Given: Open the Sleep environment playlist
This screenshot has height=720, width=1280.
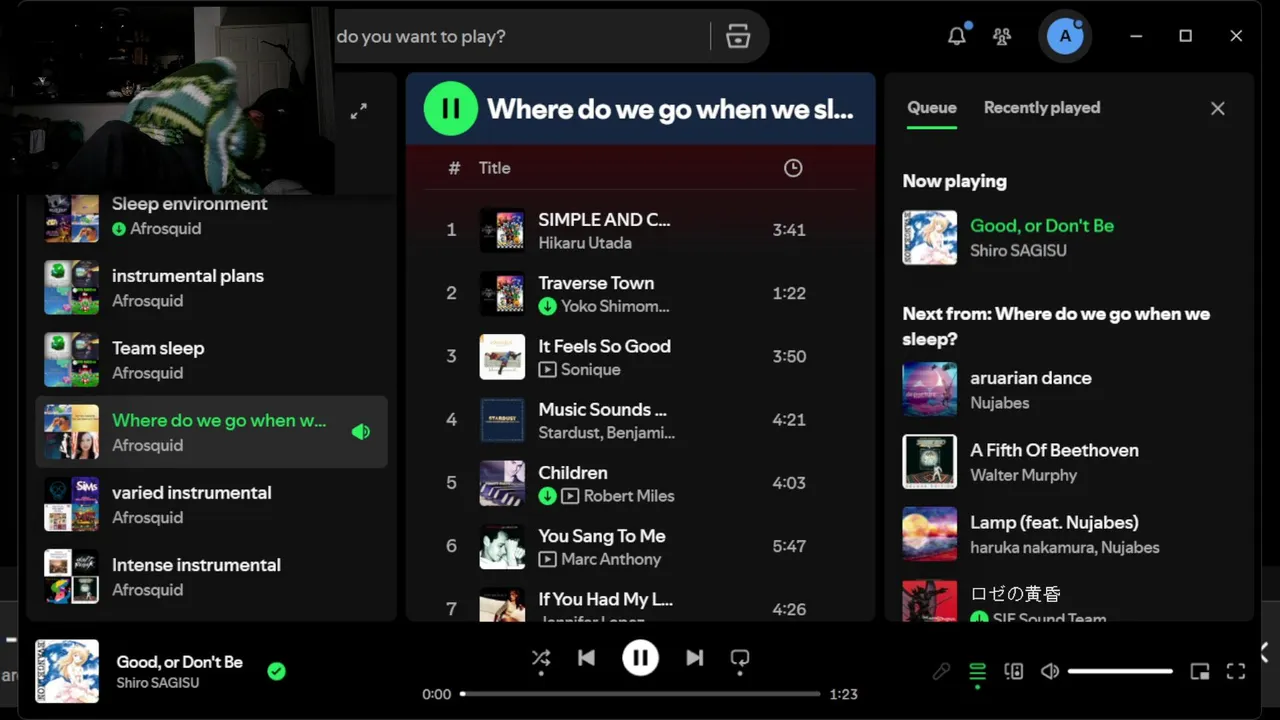Looking at the screenshot, I should point(211,215).
